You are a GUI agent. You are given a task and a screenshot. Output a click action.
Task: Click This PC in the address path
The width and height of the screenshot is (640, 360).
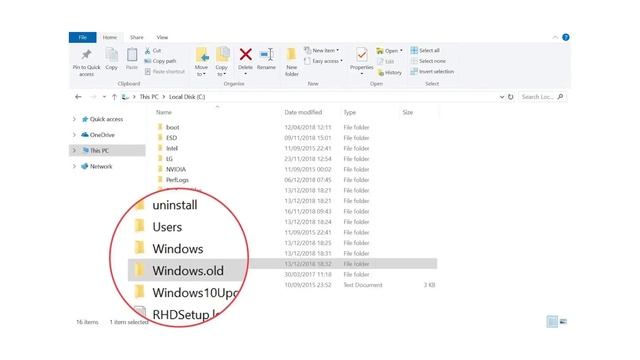(x=149, y=97)
